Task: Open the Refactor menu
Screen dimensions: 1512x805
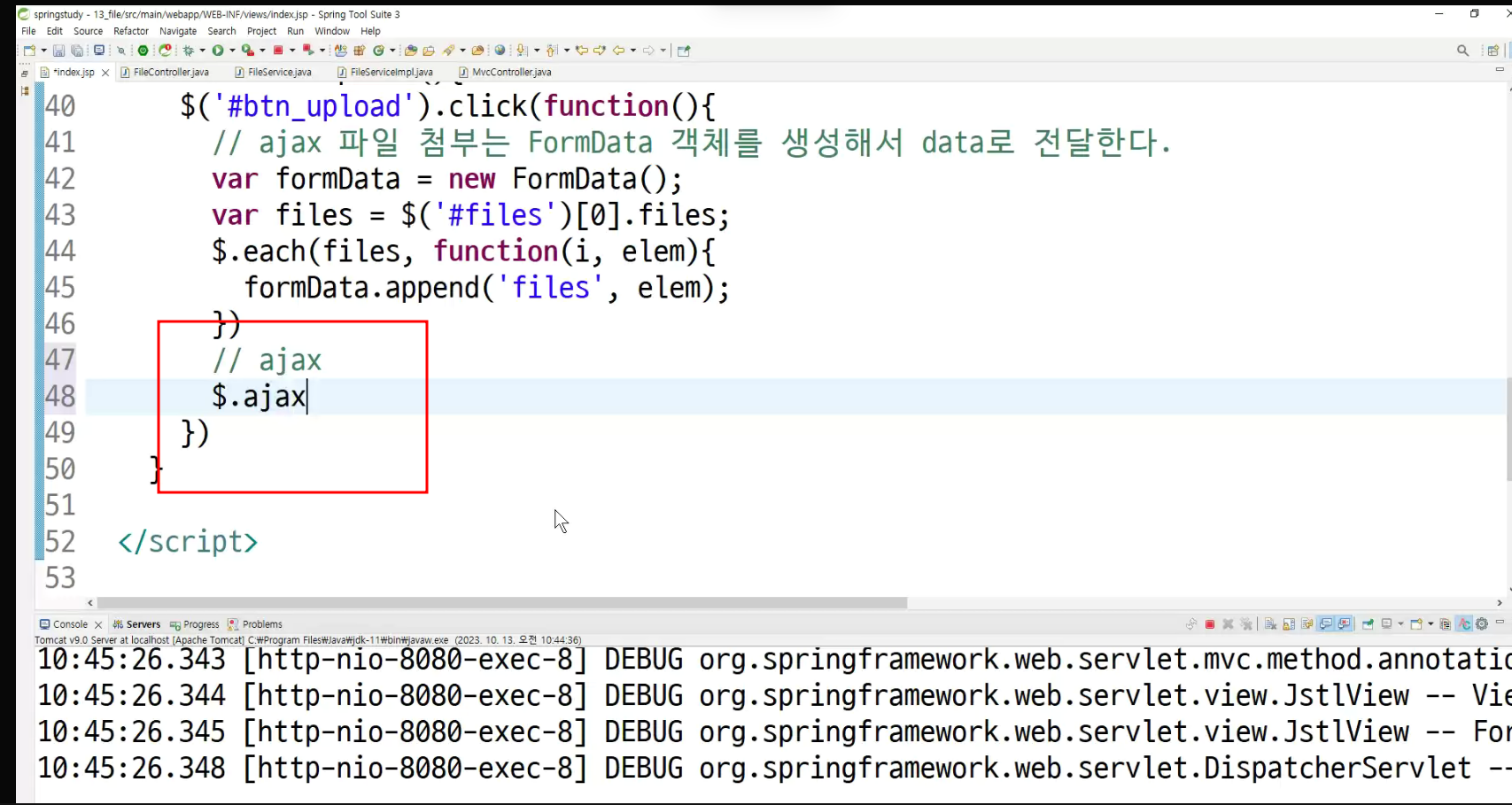Action: (131, 31)
